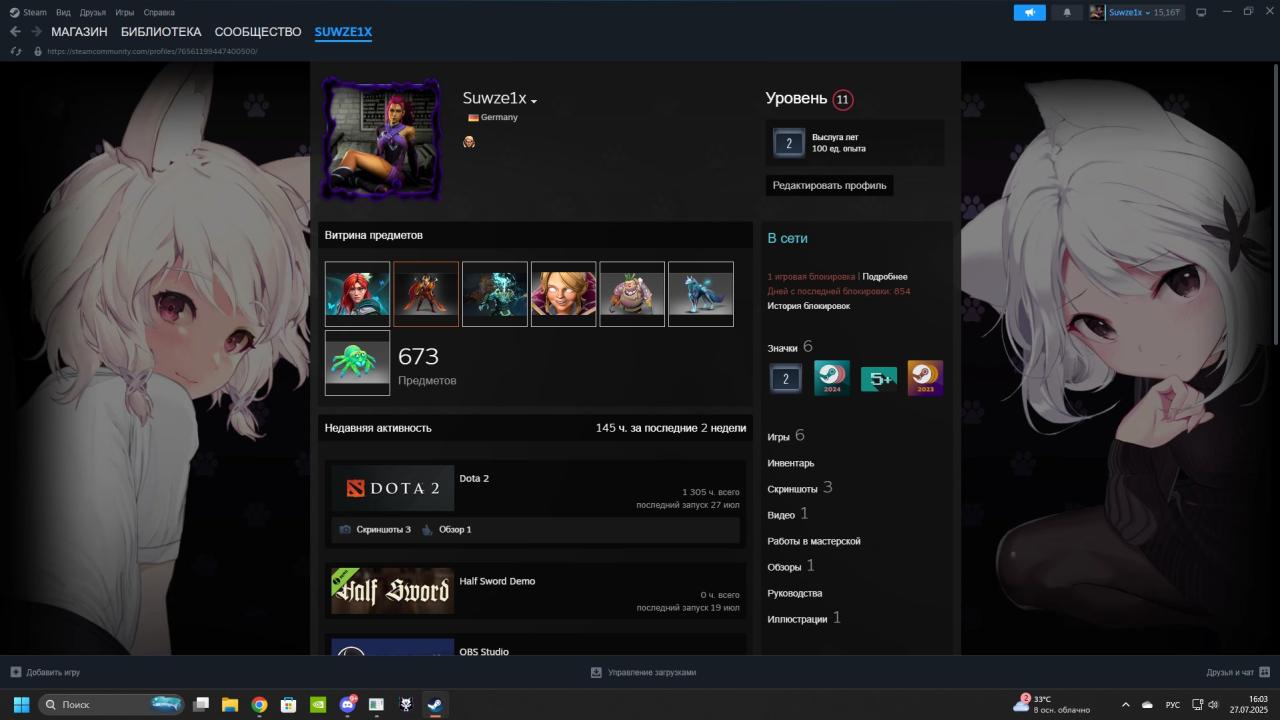Open red-haired hero showcase item
This screenshot has height=720, width=1280.
point(357,294)
